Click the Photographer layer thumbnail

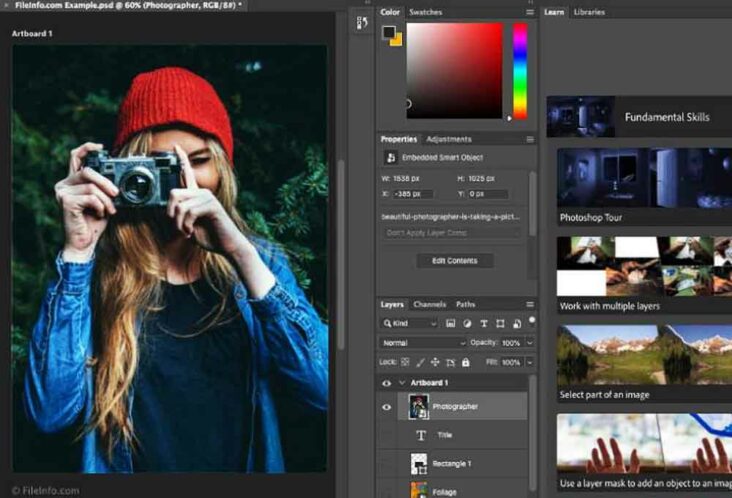coord(419,407)
